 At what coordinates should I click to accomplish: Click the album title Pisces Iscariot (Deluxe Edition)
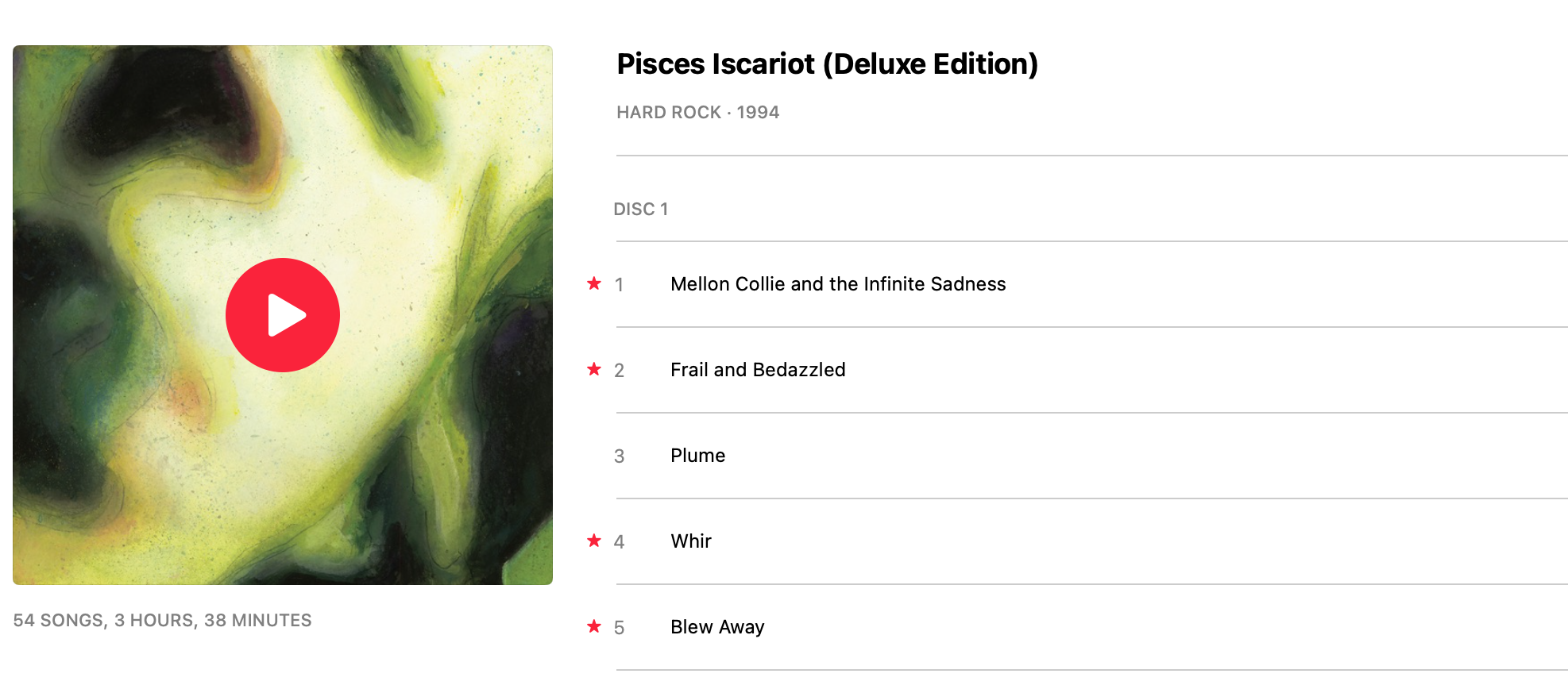click(828, 64)
